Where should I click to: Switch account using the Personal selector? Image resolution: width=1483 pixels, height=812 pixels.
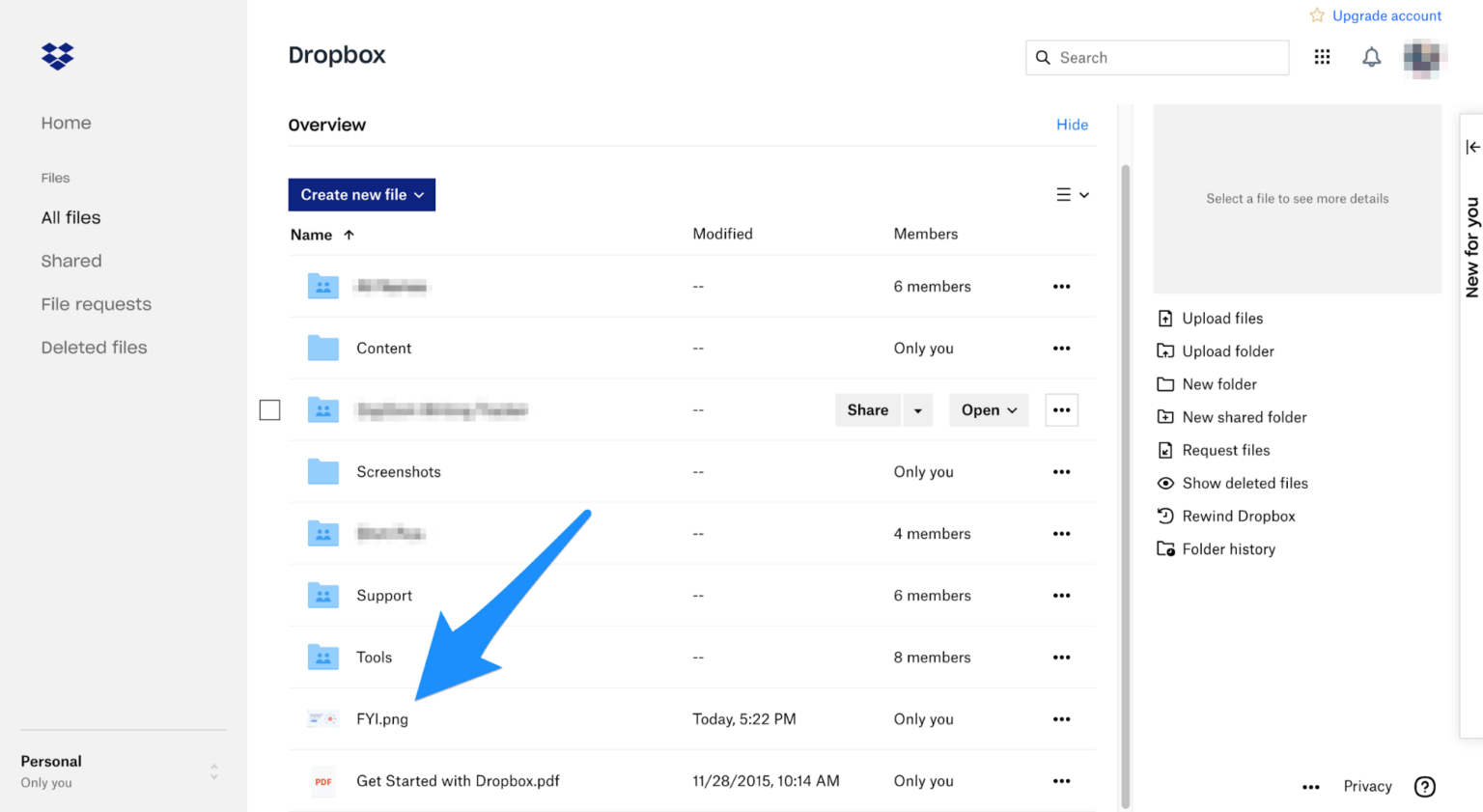coord(123,771)
